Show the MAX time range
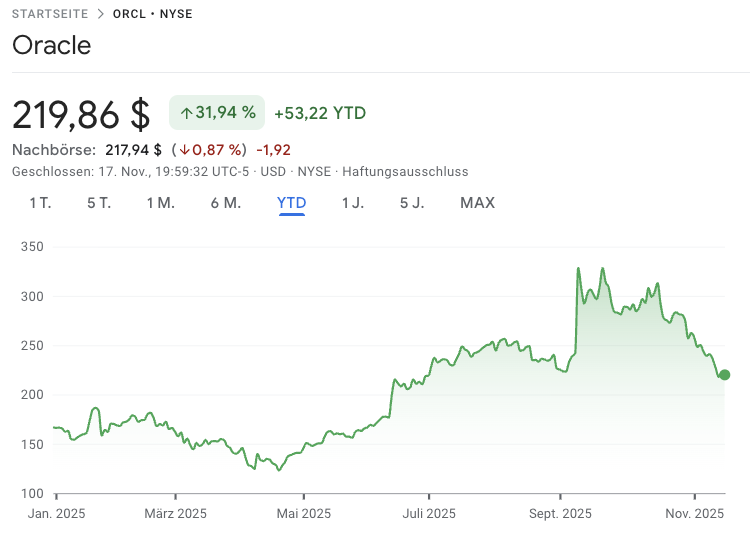This screenshot has height=534, width=750. pyautogui.click(x=477, y=203)
